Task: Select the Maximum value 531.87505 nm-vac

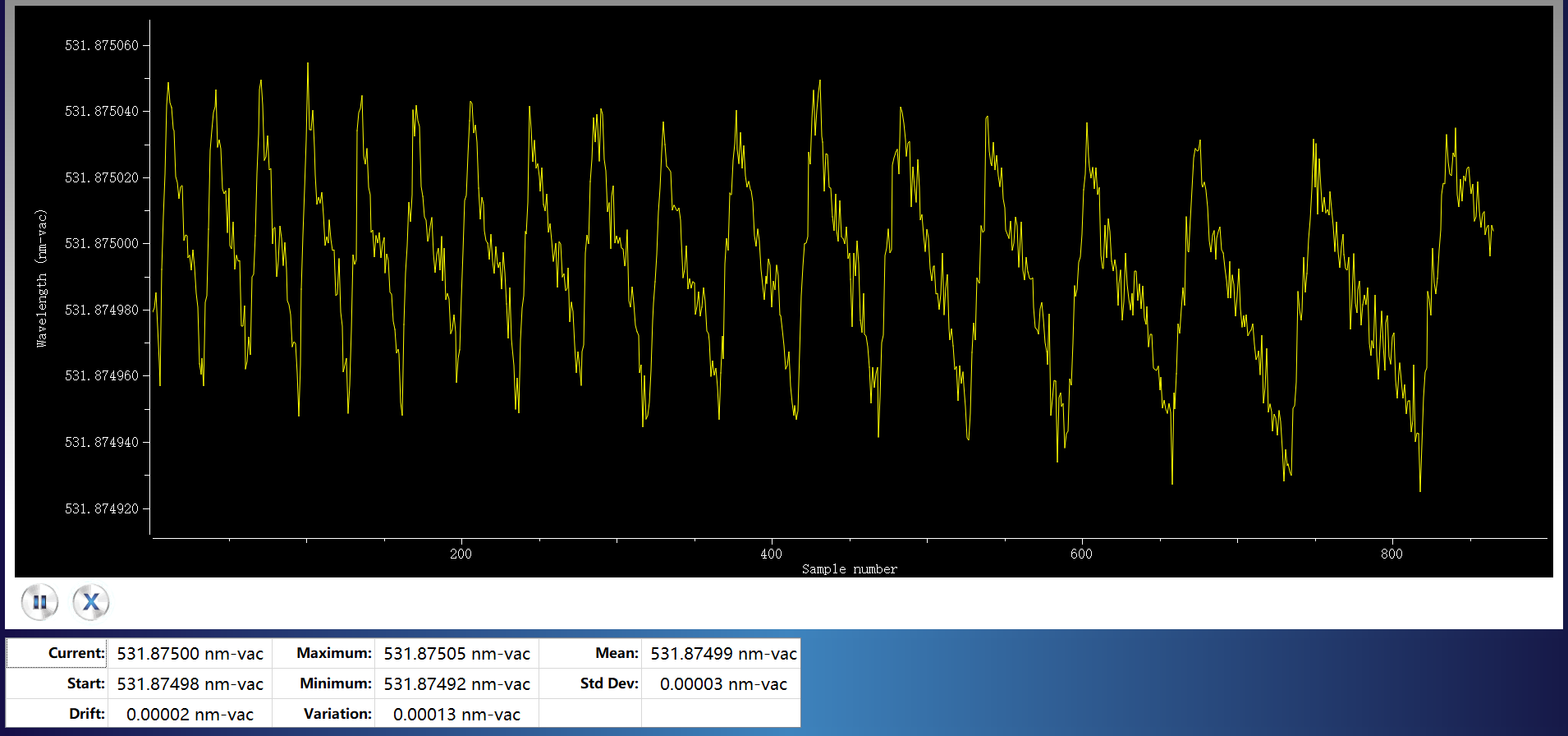Action: (x=456, y=654)
